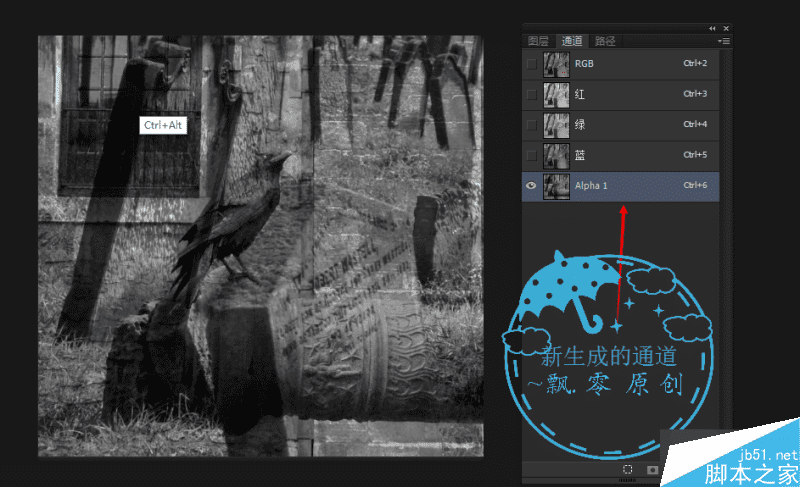Select the 蓝 channel name
The height and width of the screenshot is (487, 800).
pos(580,155)
